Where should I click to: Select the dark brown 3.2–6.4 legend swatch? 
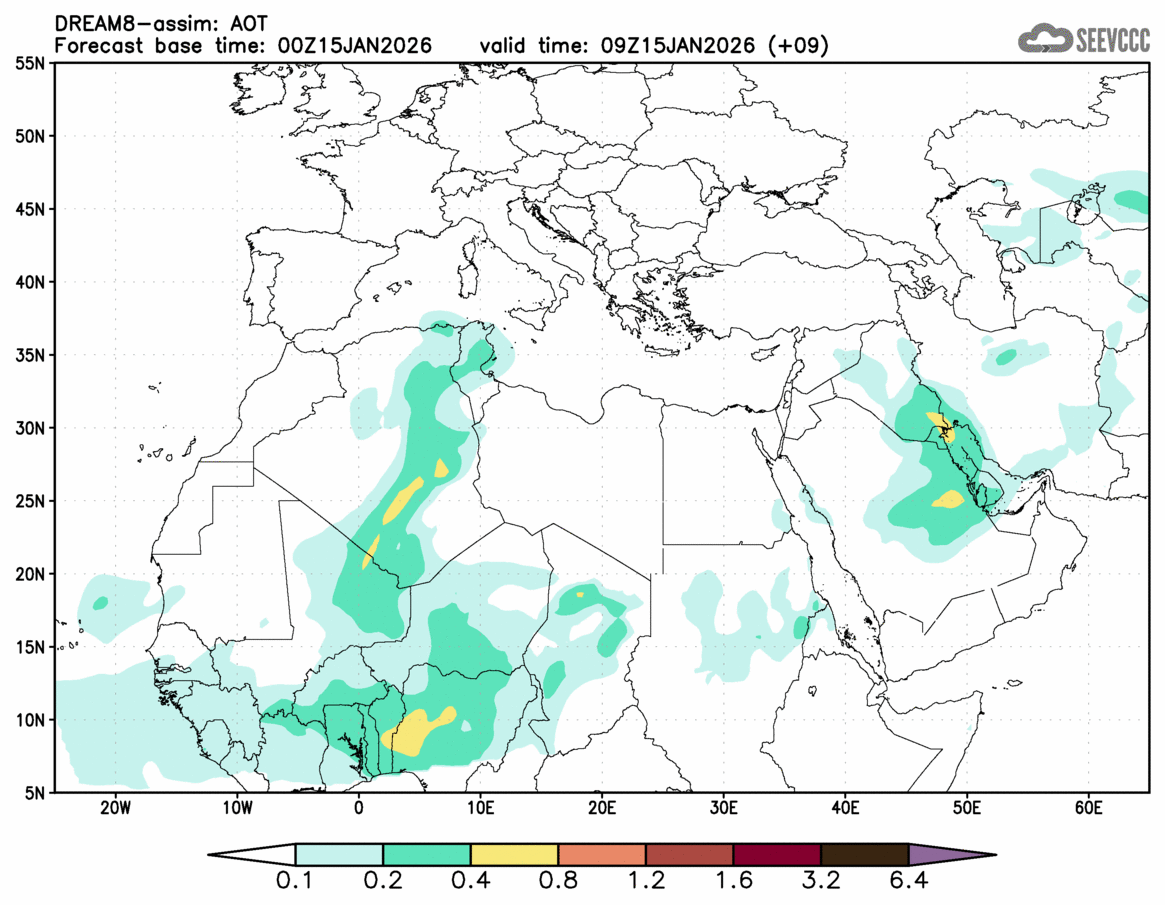864,855
